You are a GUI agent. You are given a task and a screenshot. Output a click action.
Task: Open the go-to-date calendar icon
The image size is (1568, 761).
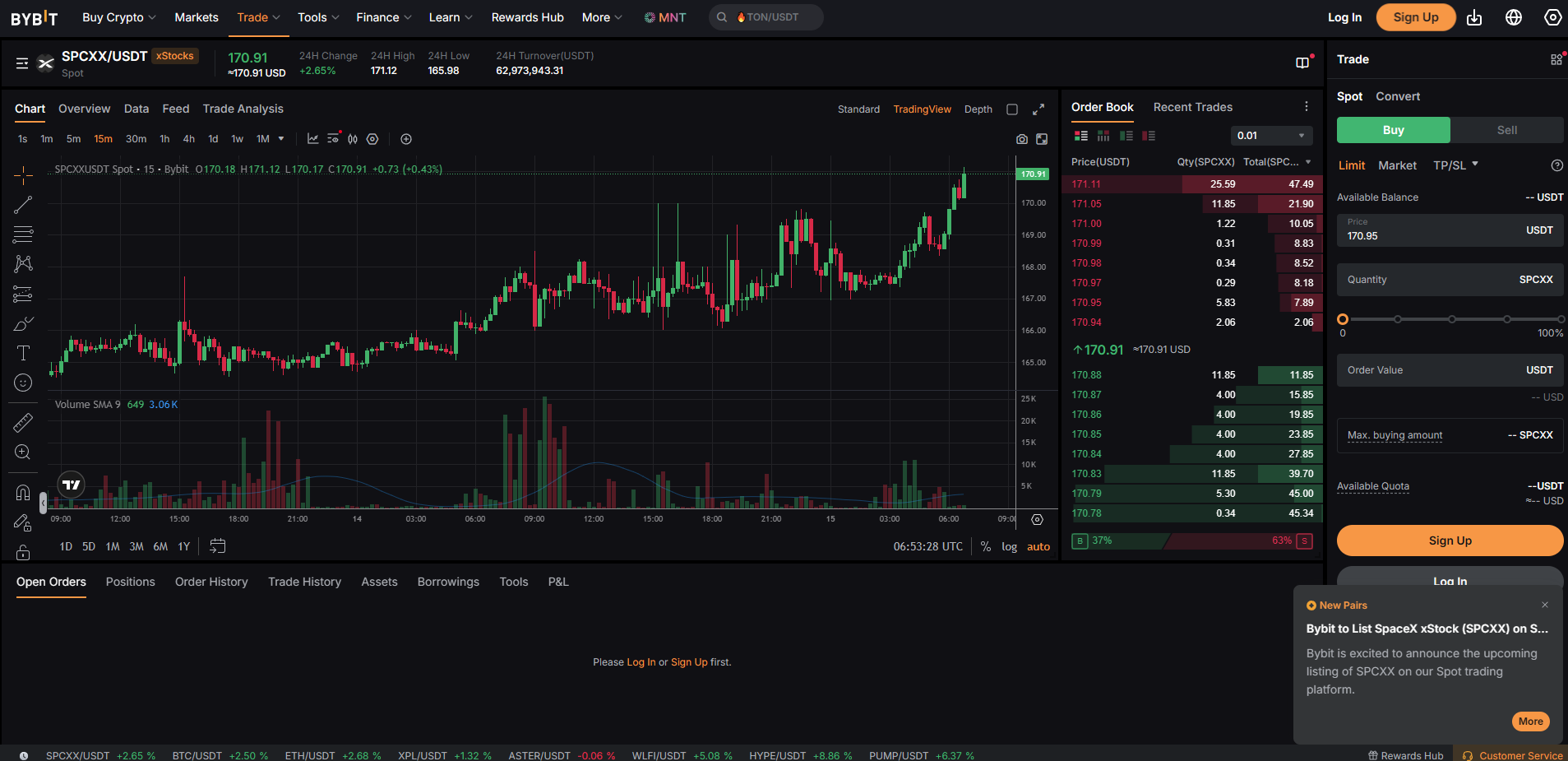218,545
